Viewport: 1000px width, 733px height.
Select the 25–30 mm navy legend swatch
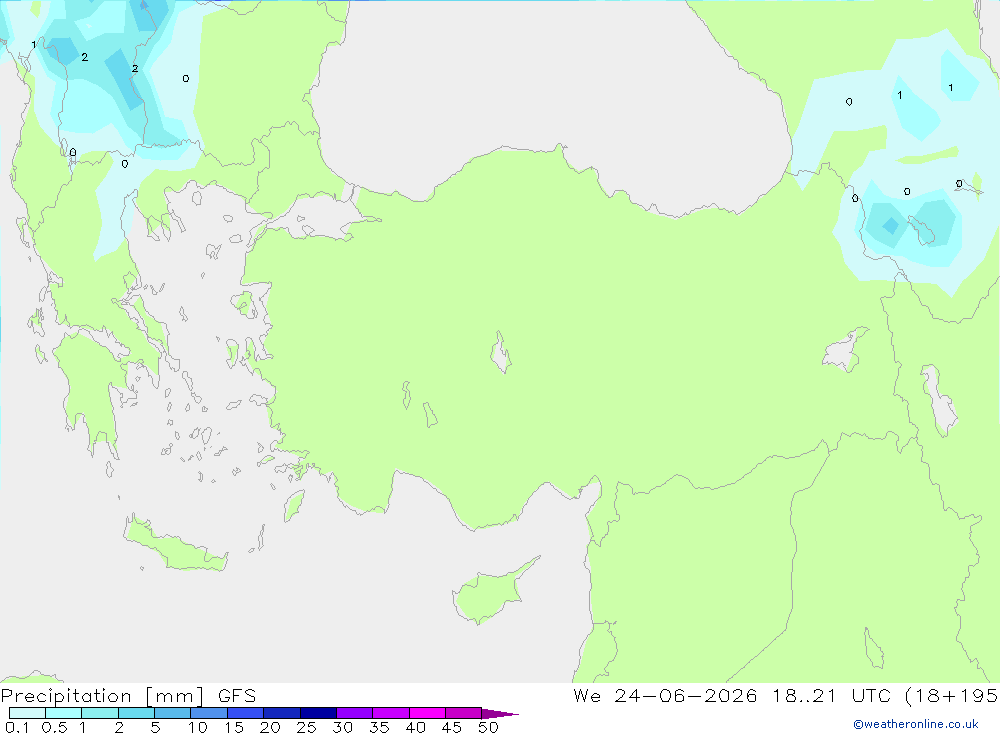pyautogui.click(x=318, y=713)
